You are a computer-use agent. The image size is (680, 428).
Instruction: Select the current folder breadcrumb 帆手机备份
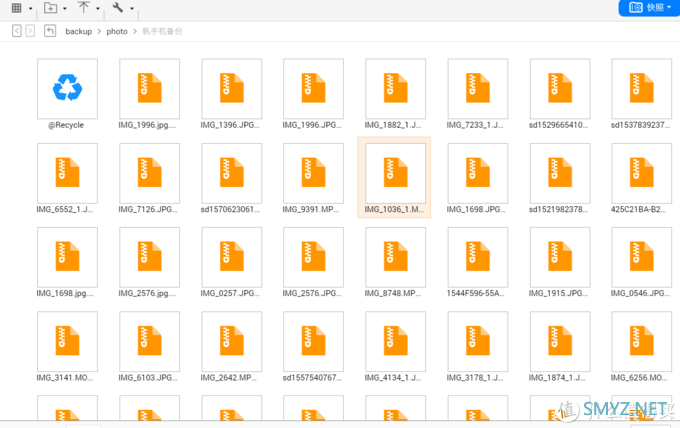point(162,31)
